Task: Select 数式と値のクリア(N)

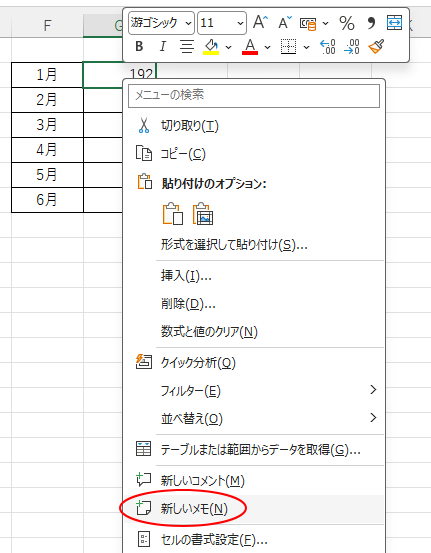Action: [x=254, y=332]
